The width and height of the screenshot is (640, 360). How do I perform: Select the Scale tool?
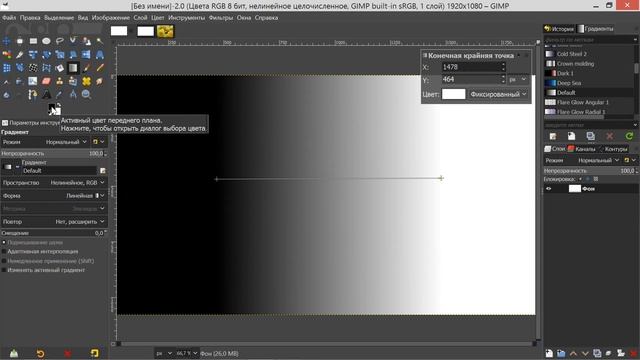[x=60, y=55]
